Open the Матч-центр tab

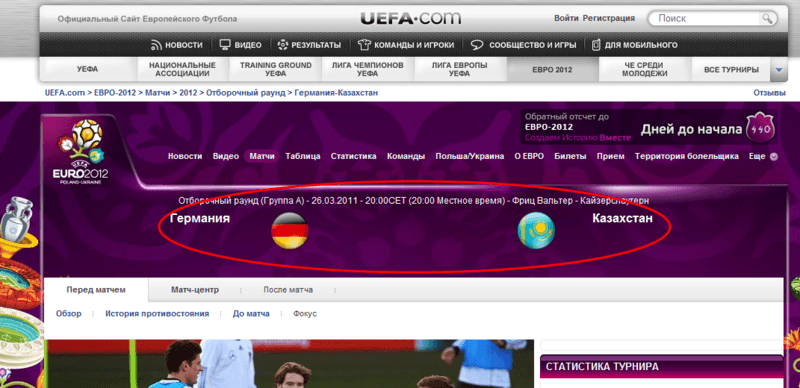coord(195,290)
